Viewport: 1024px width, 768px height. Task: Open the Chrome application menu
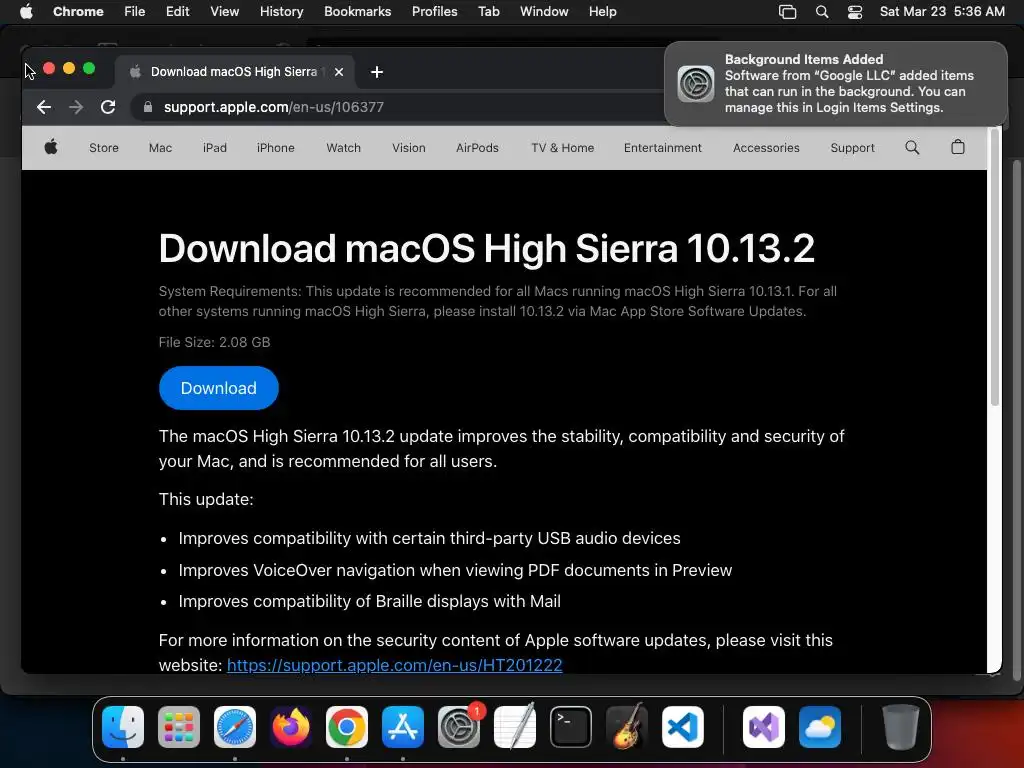[78, 12]
